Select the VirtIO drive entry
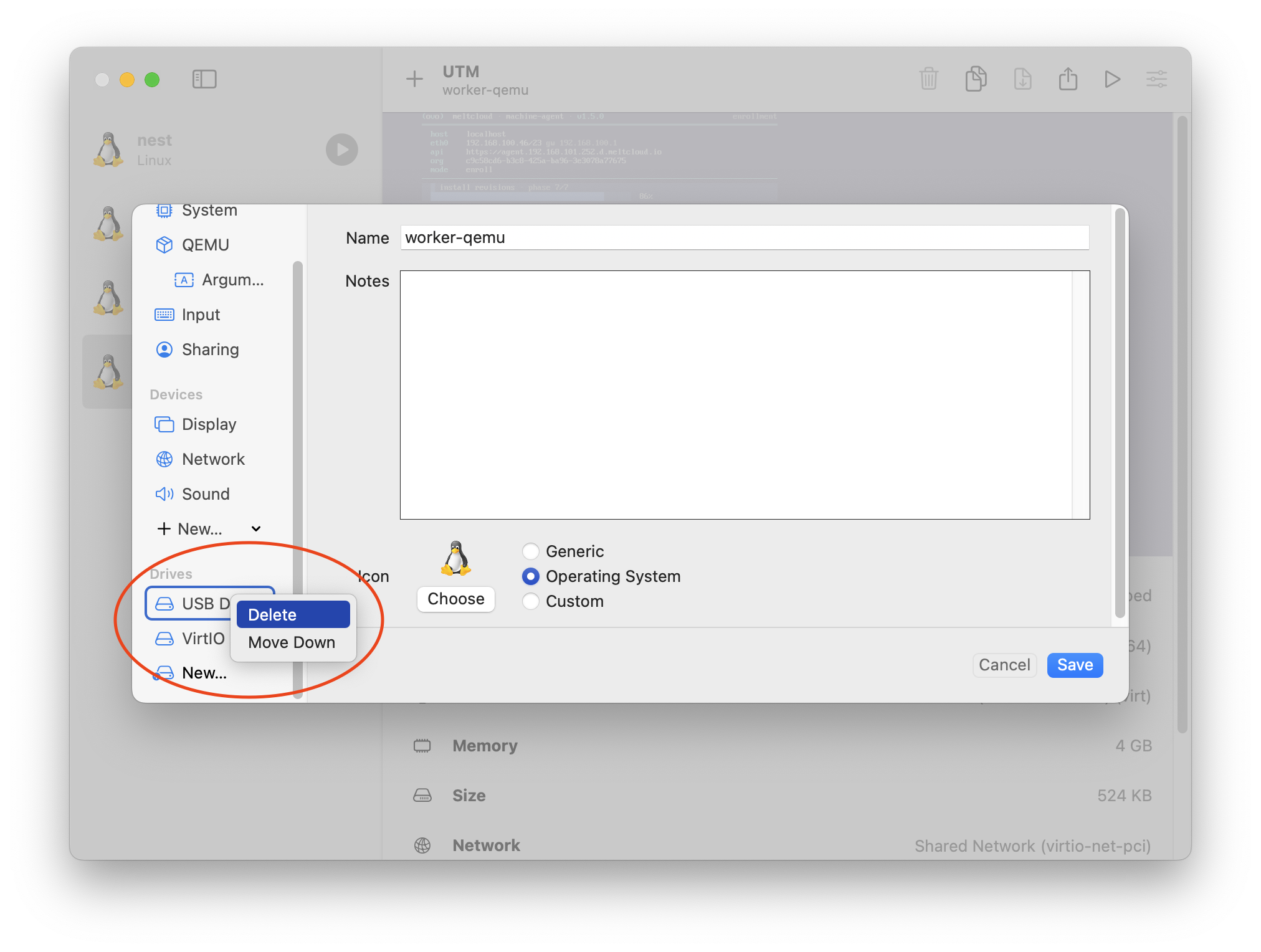 click(190, 639)
